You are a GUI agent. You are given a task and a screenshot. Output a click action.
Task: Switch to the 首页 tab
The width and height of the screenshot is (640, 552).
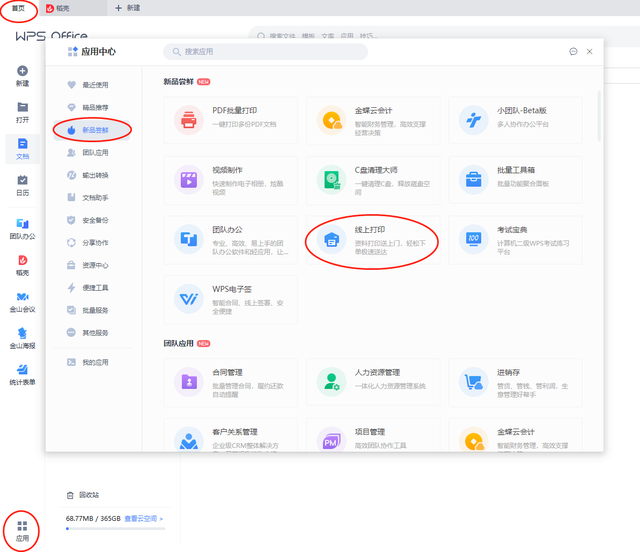[18, 8]
